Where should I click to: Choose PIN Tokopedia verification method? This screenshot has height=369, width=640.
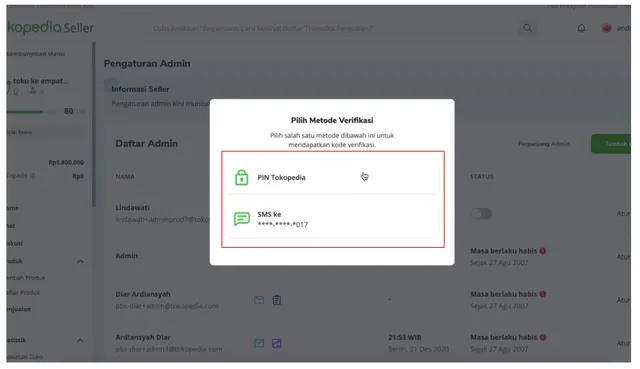(333, 178)
